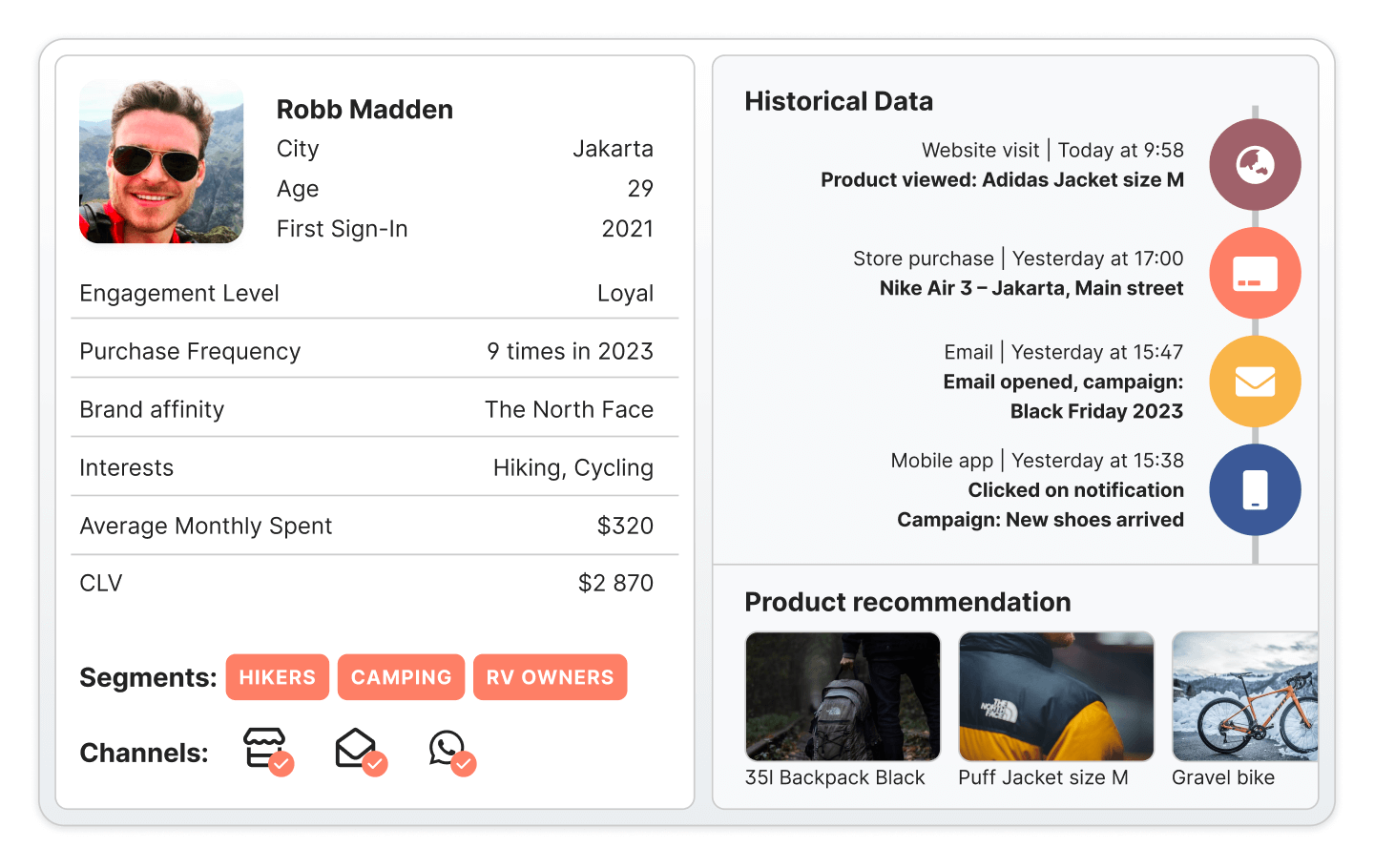Open the RV OWNERS segment

pyautogui.click(x=550, y=677)
